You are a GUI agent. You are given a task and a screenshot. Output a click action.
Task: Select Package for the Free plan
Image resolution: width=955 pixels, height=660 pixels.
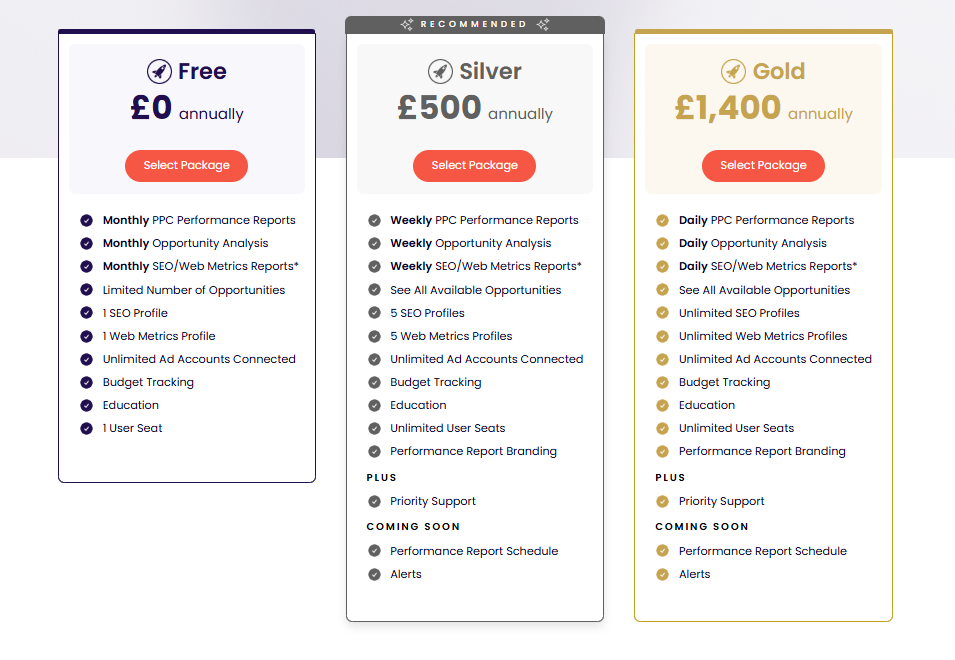pos(186,166)
